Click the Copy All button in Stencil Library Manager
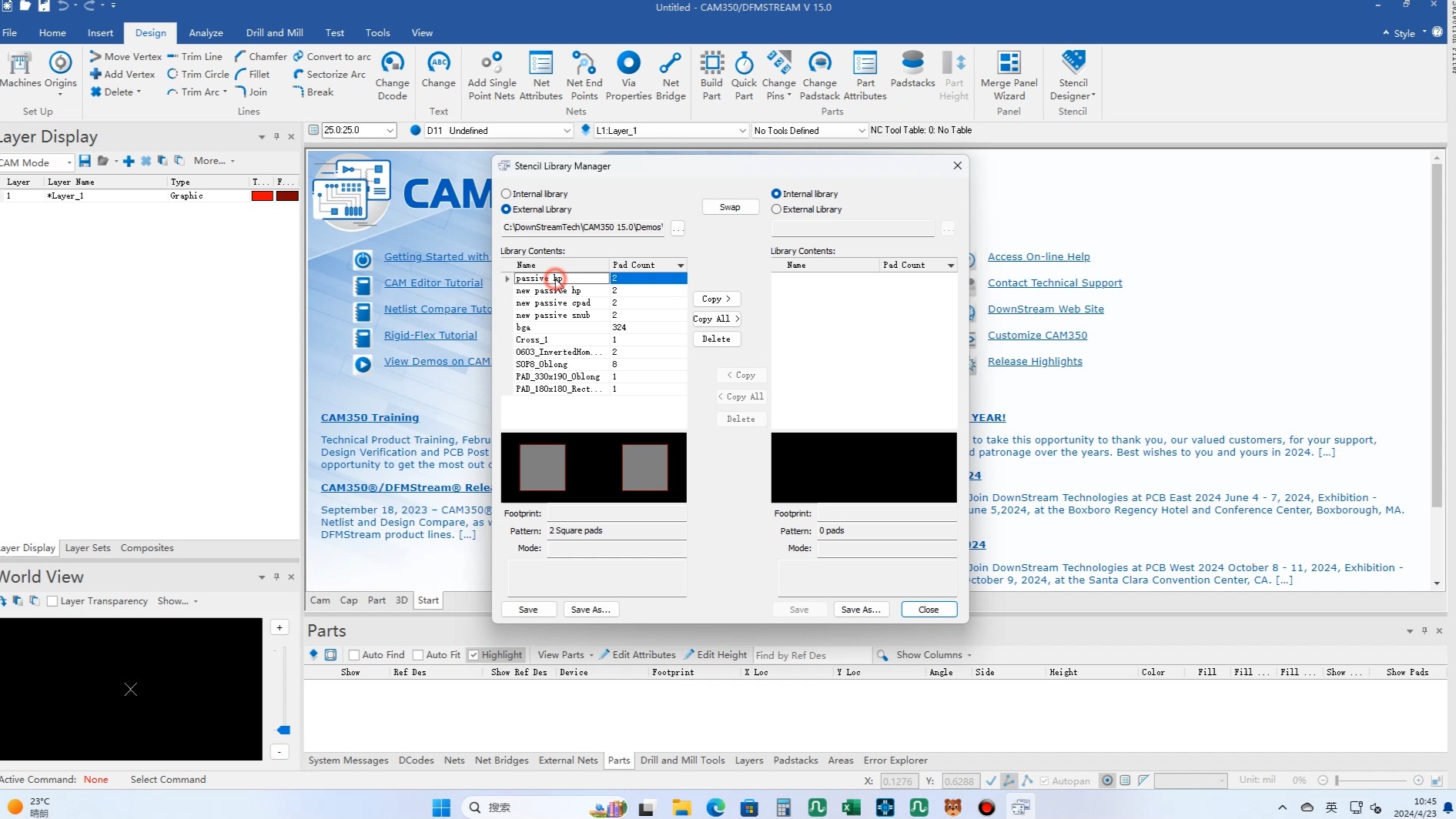Screen dimensions: 1456x819 715,319
